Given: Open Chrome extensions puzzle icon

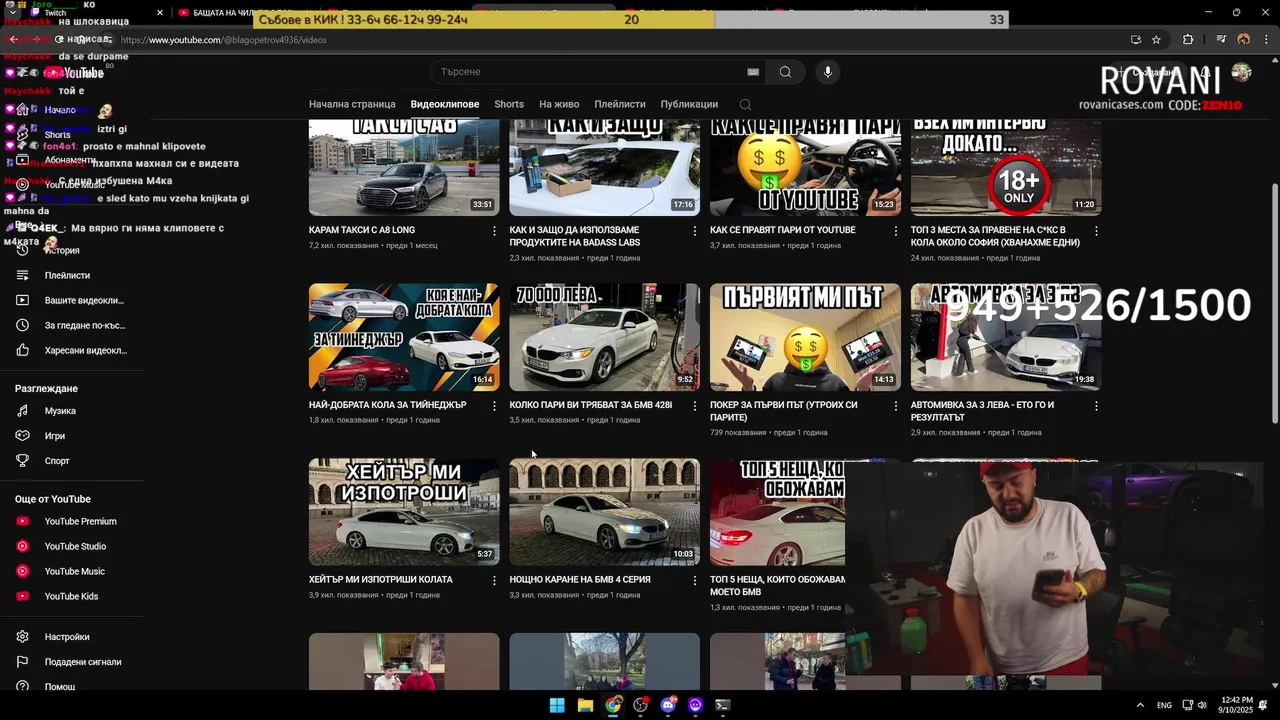Looking at the screenshot, I should click(1188, 40).
